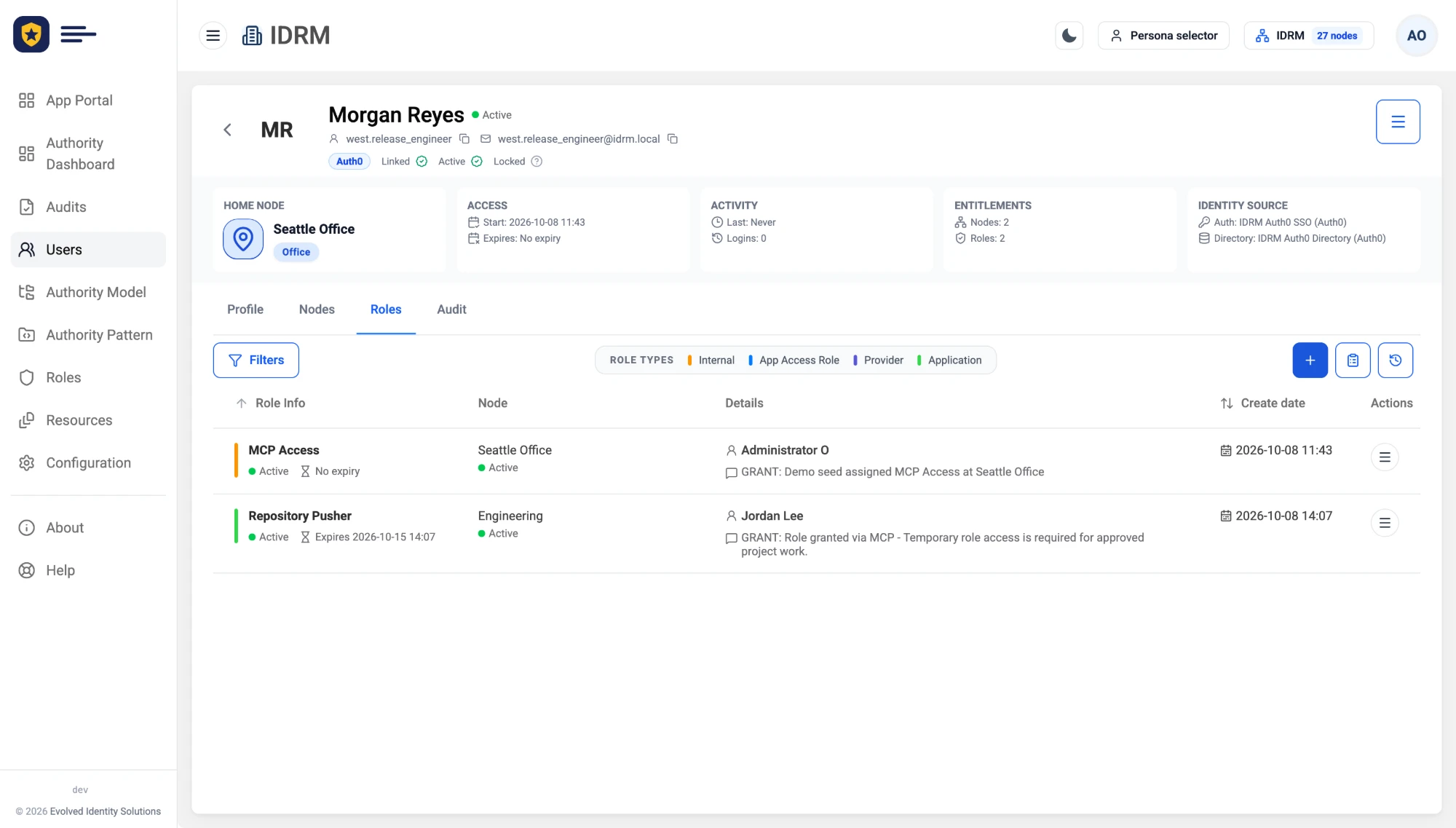The width and height of the screenshot is (1456, 828).
Task: Open Audits page
Action: (x=88, y=207)
